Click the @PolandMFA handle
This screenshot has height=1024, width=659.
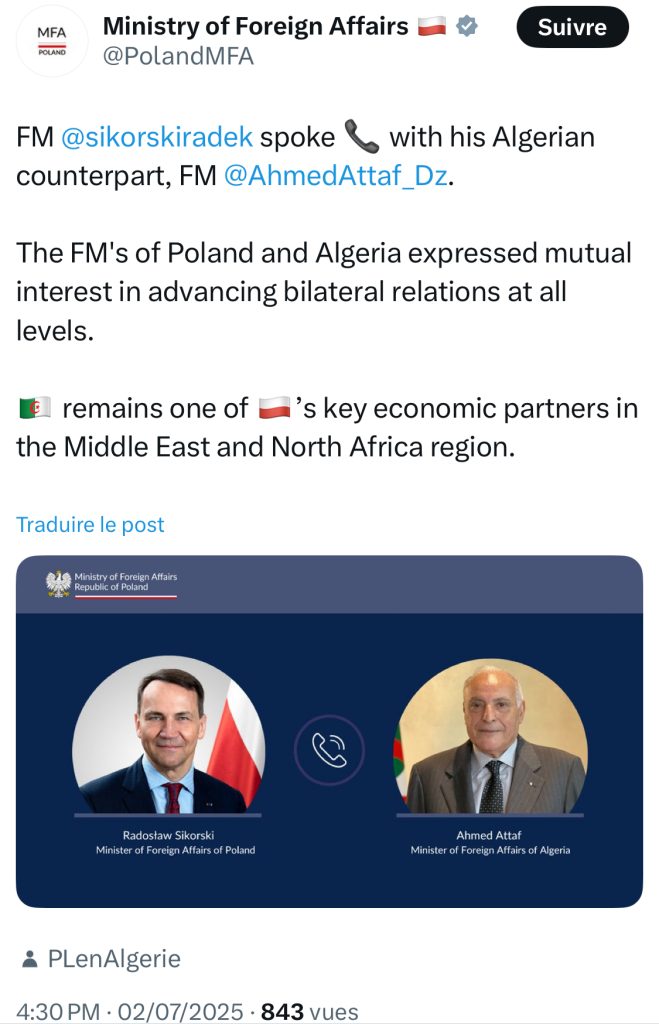(178, 56)
